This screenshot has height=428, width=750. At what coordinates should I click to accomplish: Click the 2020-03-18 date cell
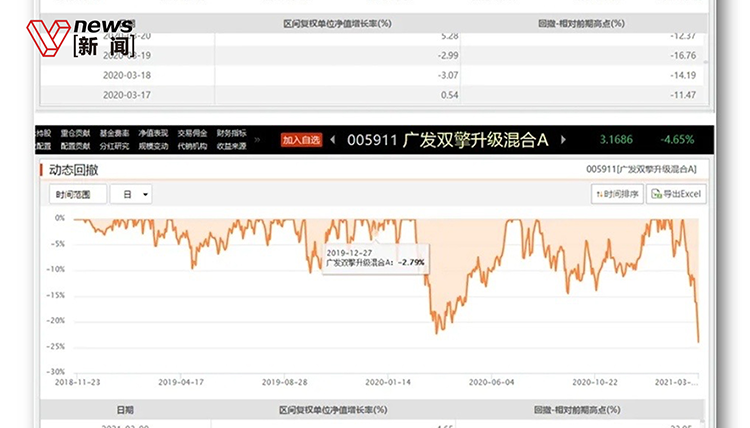(127, 75)
